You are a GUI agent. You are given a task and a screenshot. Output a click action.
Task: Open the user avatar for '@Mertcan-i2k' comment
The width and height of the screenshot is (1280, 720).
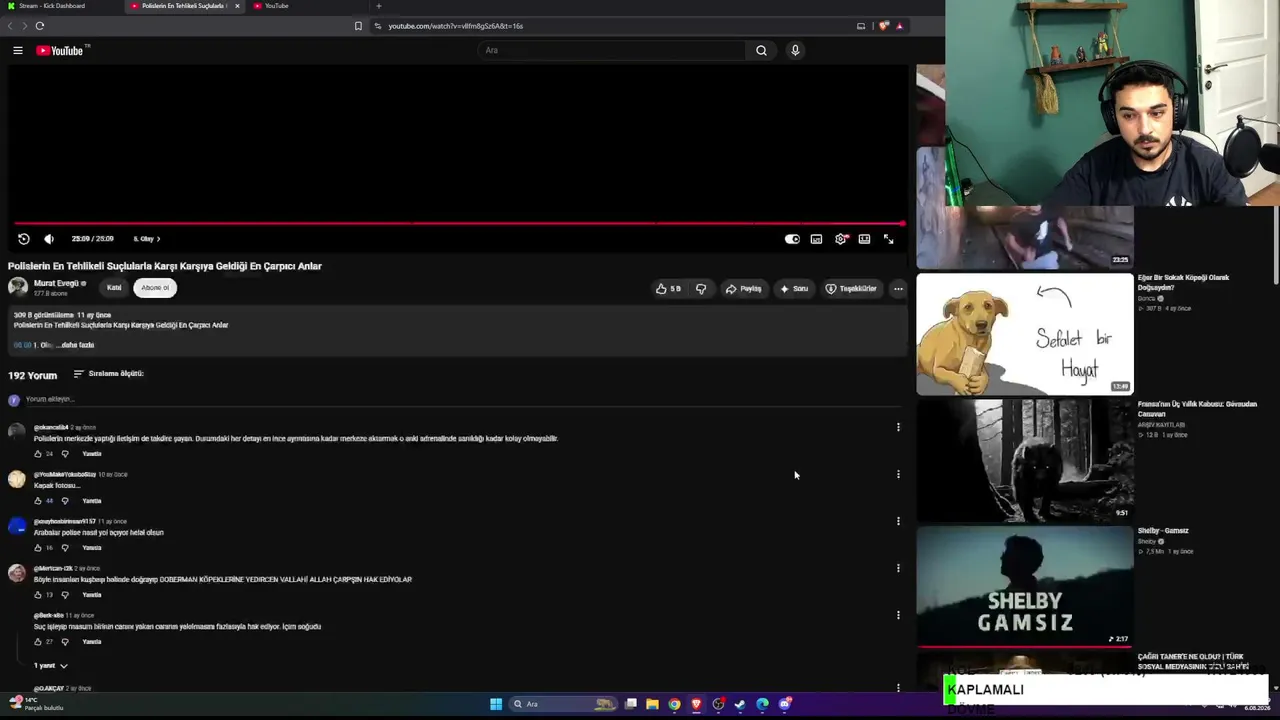(x=17, y=573)
